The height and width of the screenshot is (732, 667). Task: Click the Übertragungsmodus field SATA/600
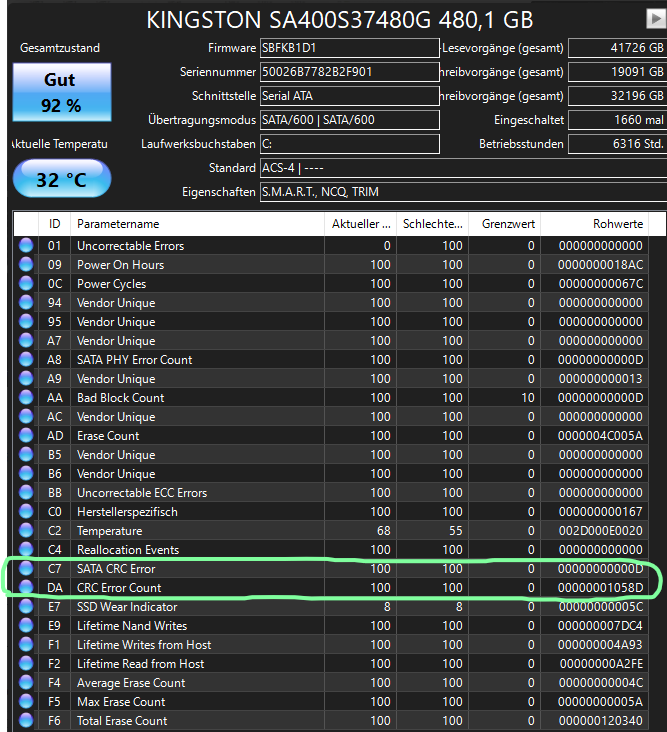click(x=350, y=120)
